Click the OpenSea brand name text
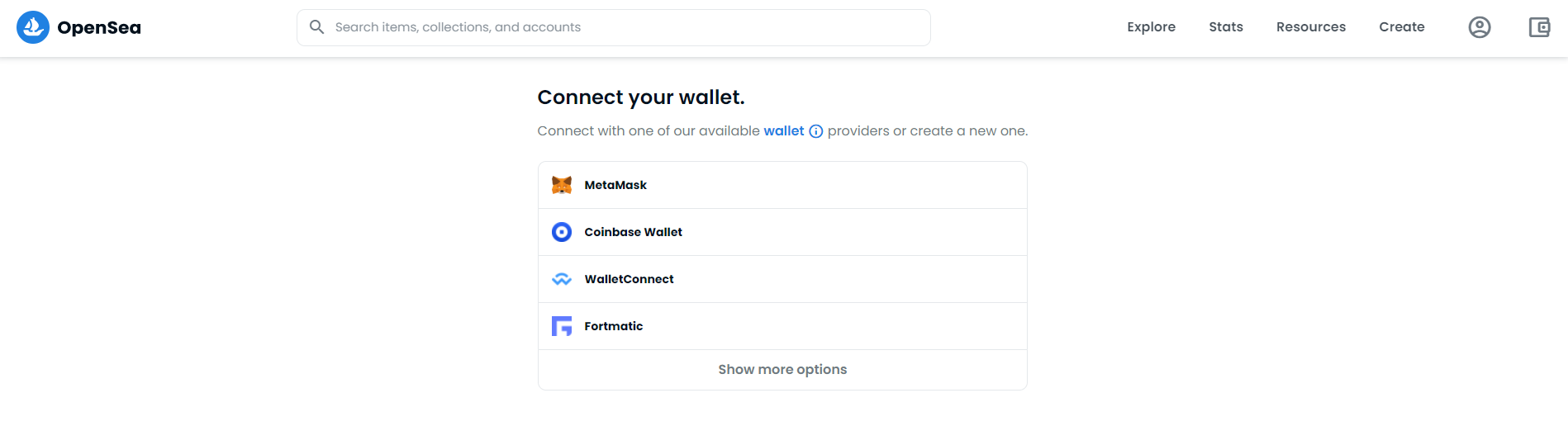The height and width of the screenshot is (445, 1568). coord(99,28)
